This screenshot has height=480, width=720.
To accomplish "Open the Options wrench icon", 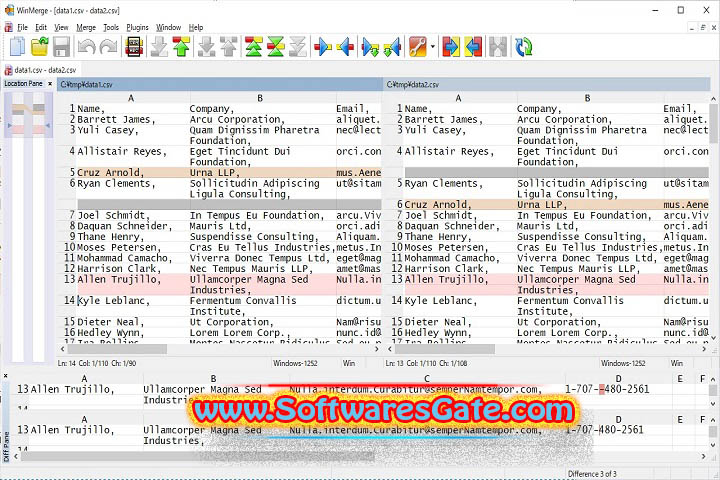I will click(418, 47).
